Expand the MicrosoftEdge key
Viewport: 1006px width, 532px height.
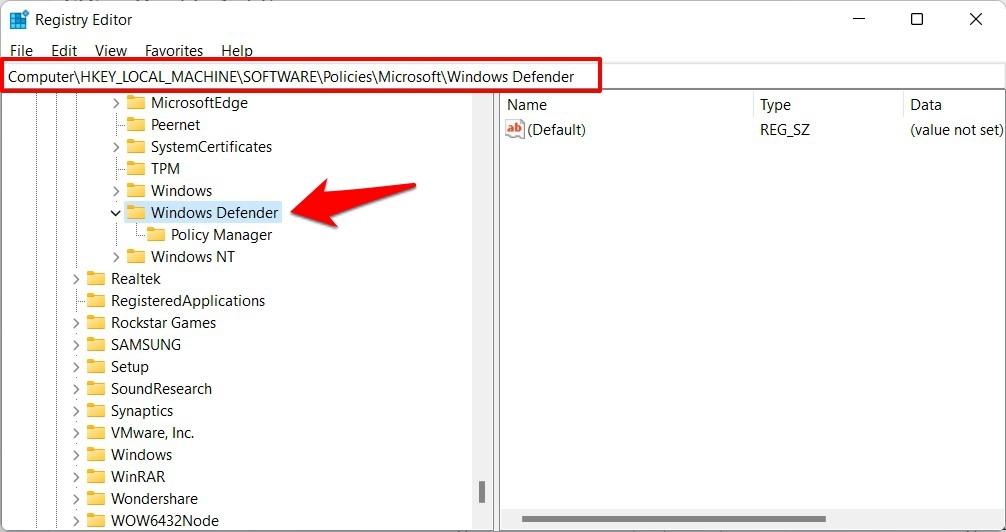pyautogui.click(x=115, y=103)
